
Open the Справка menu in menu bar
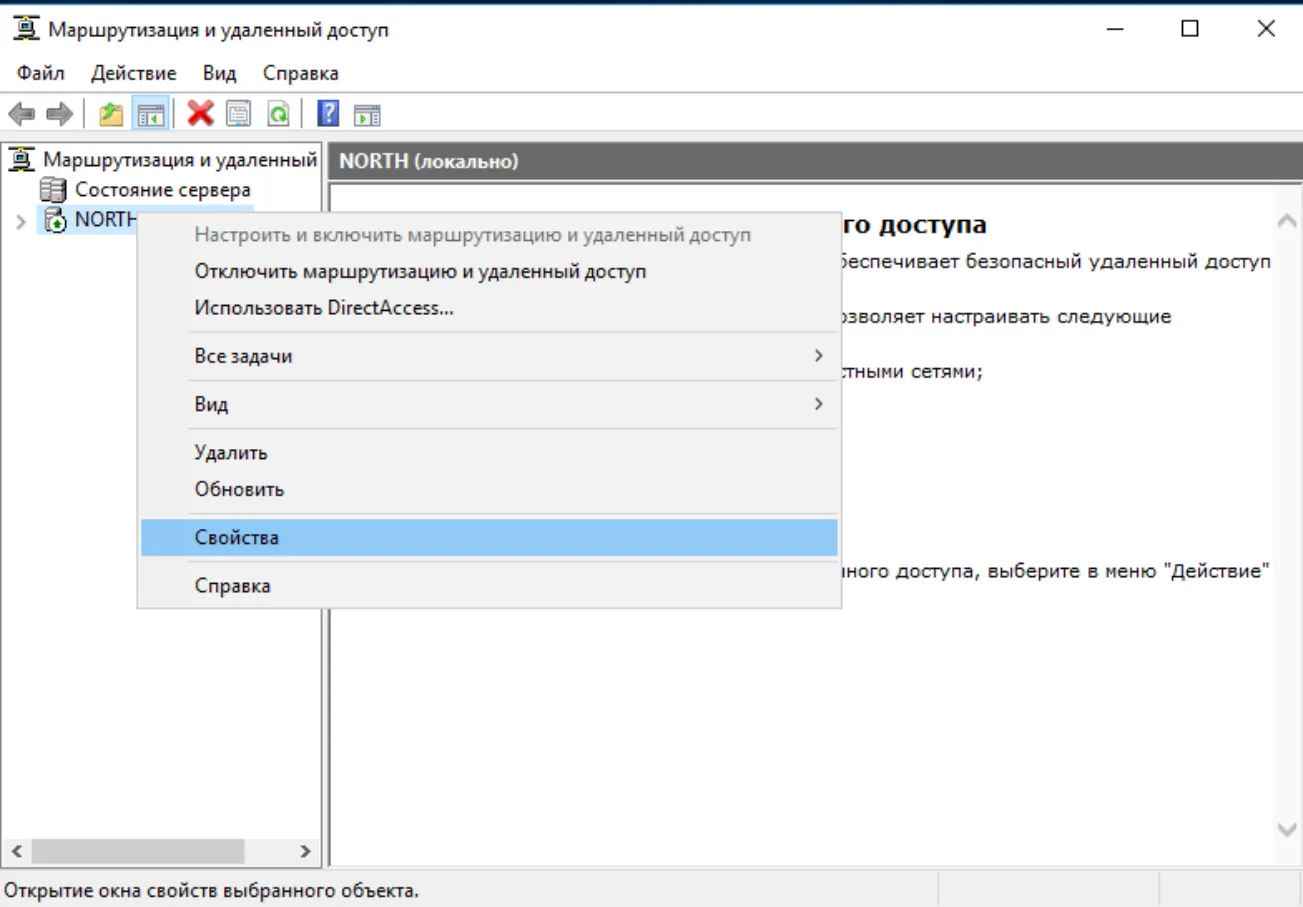301,73
